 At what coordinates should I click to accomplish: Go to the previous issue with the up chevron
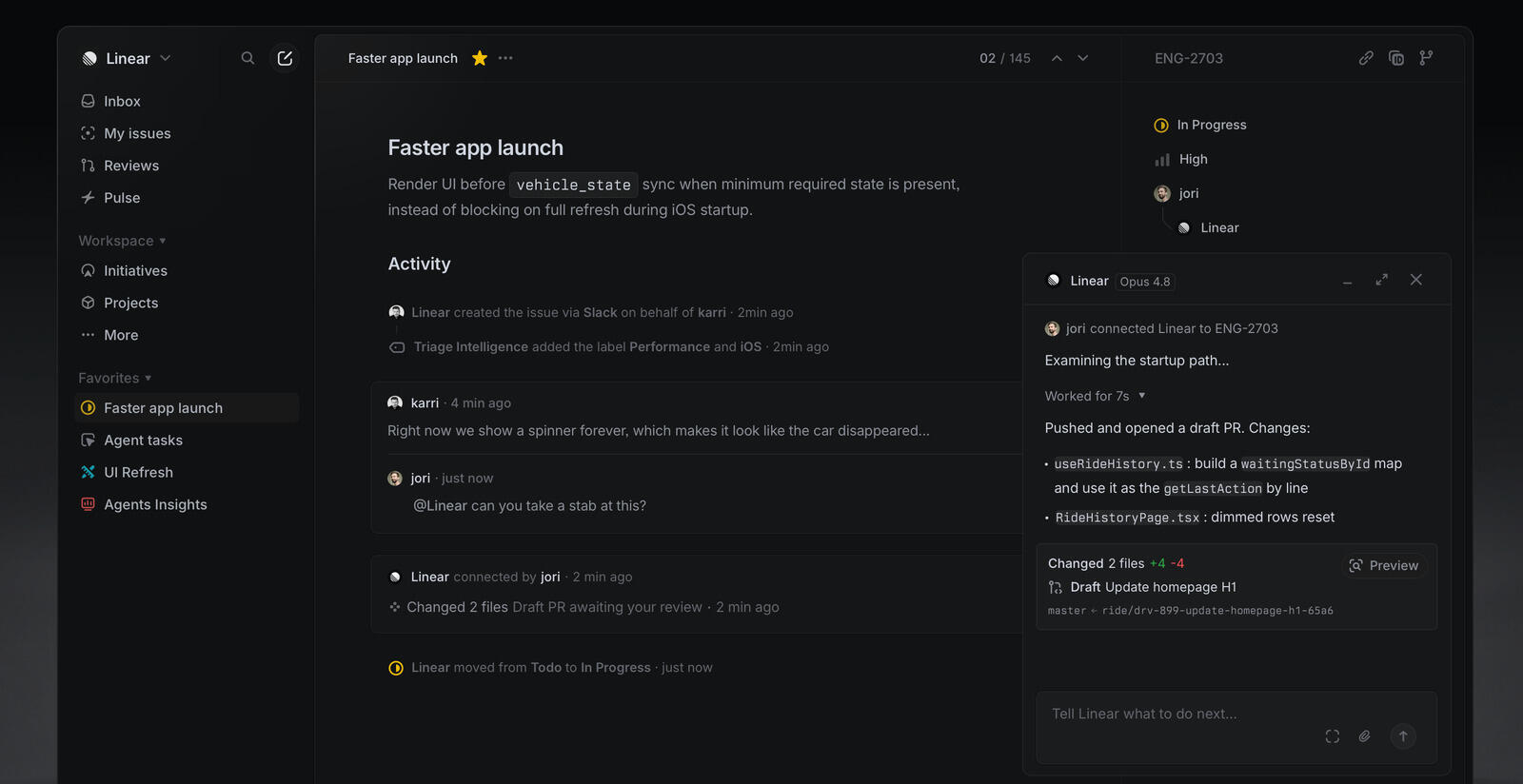point(1057,58)
